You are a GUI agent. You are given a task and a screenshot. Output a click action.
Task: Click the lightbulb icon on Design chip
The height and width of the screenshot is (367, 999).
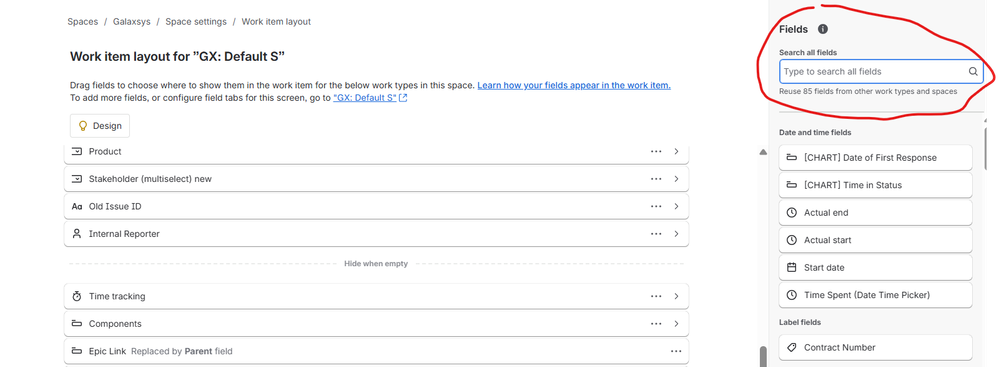click(82, 126)
